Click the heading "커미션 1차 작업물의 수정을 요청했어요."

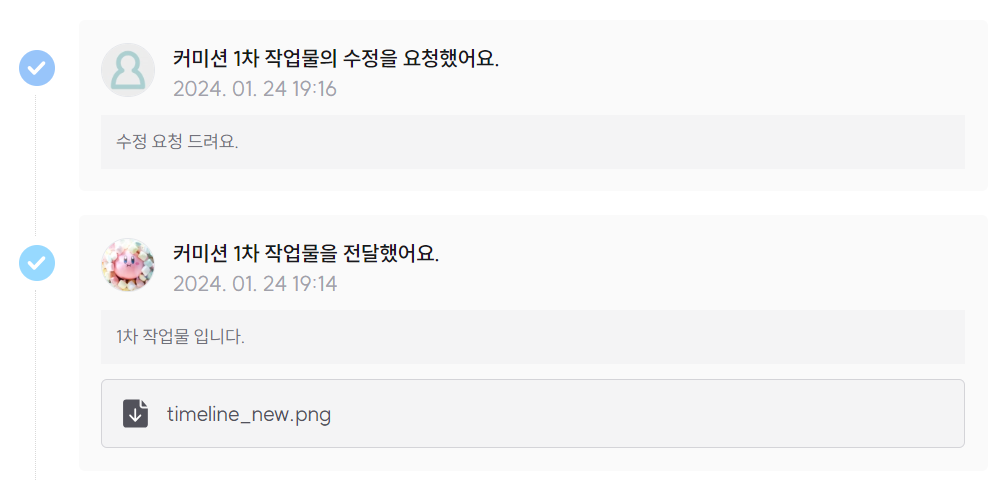(x=336, y=59)
